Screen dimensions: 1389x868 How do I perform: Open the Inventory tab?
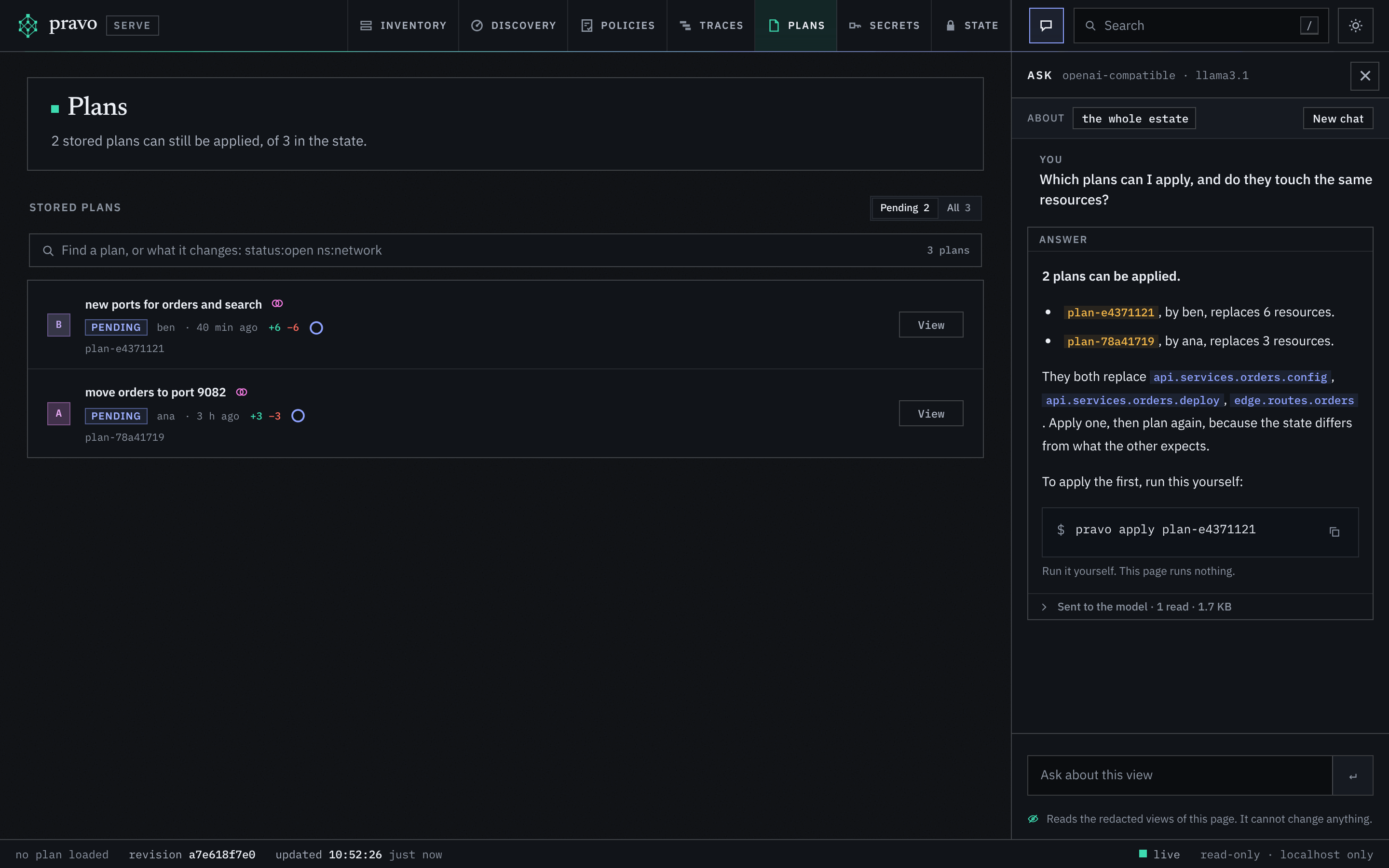(x=403, y=25)
